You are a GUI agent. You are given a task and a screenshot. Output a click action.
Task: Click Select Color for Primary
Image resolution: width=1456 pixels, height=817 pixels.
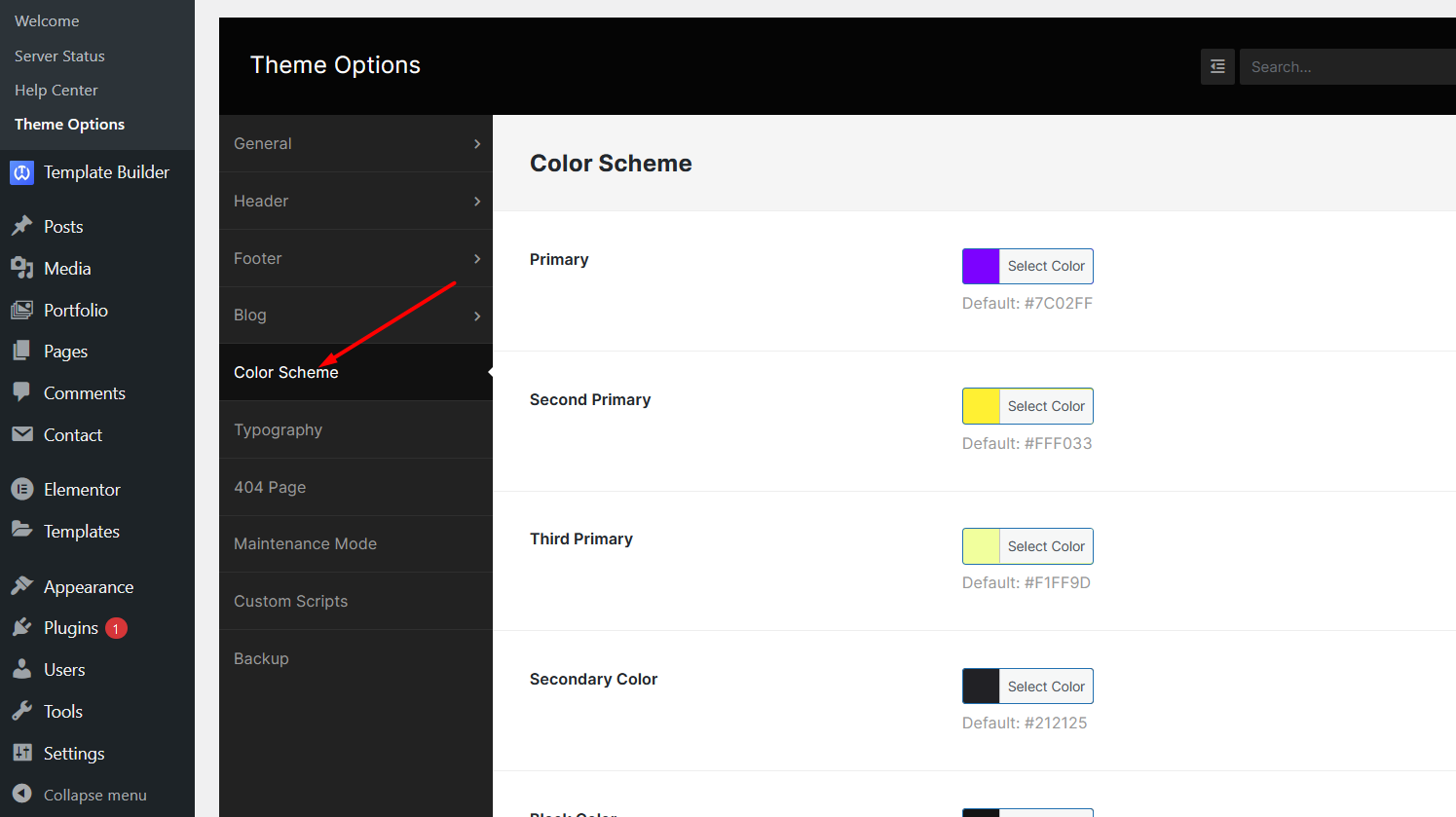[x=1046, y=266]
